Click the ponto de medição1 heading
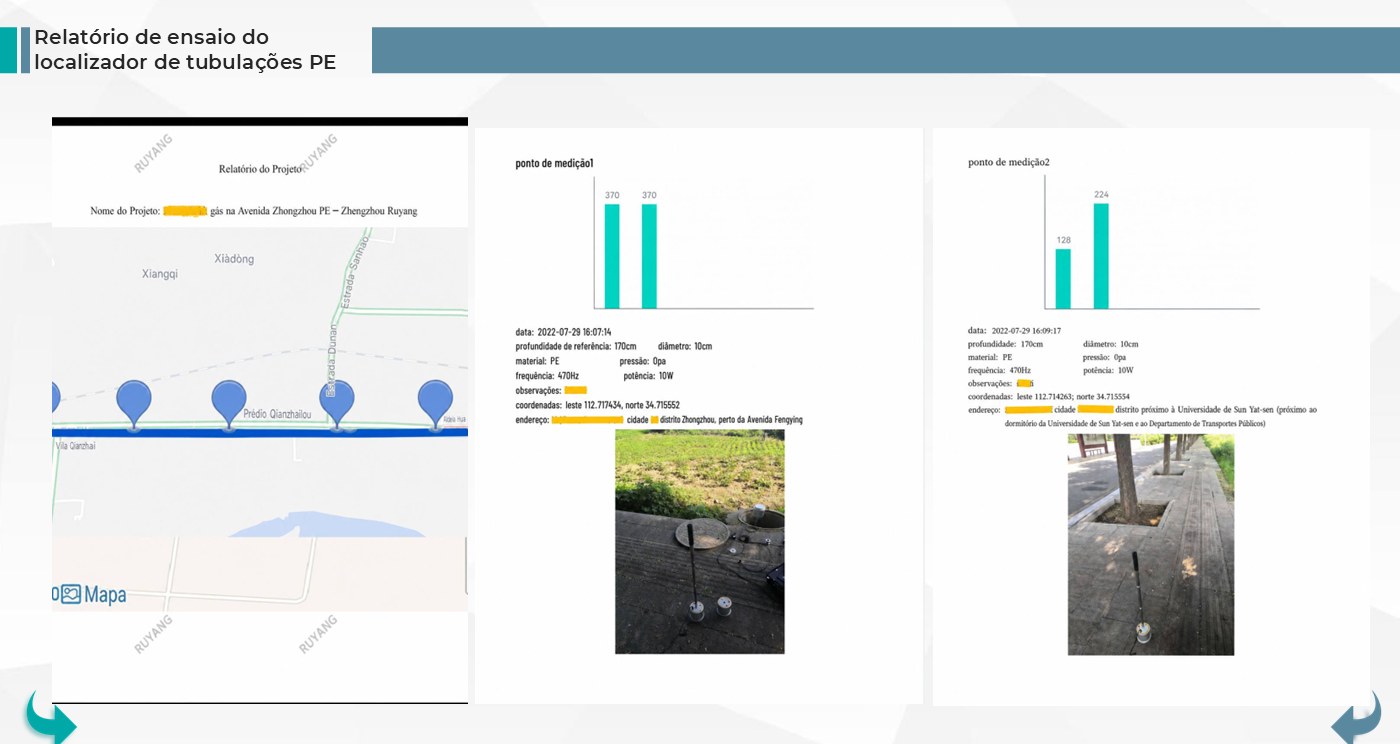The width and height of the screenshot is (1400, 744). click(x=555, y=163)
